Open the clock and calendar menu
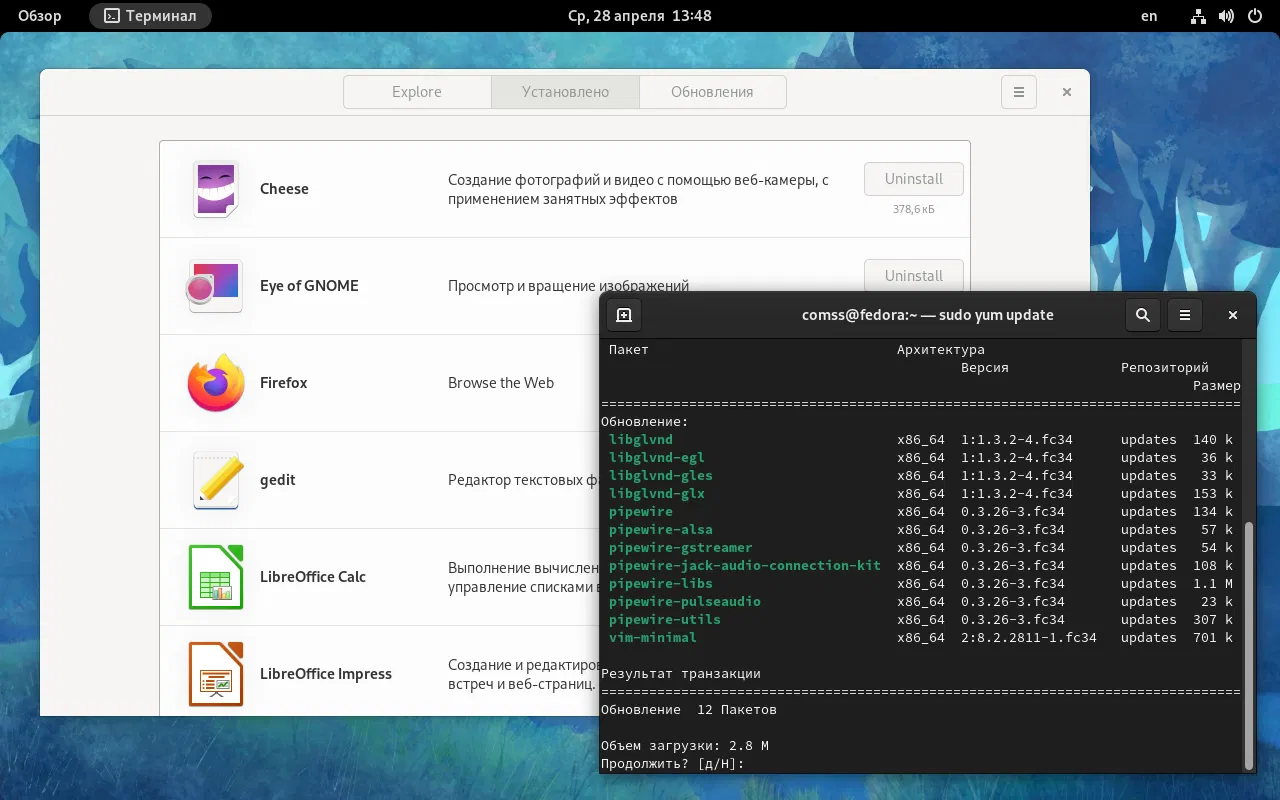1280x800 pixels. click(x=639, y=16)
